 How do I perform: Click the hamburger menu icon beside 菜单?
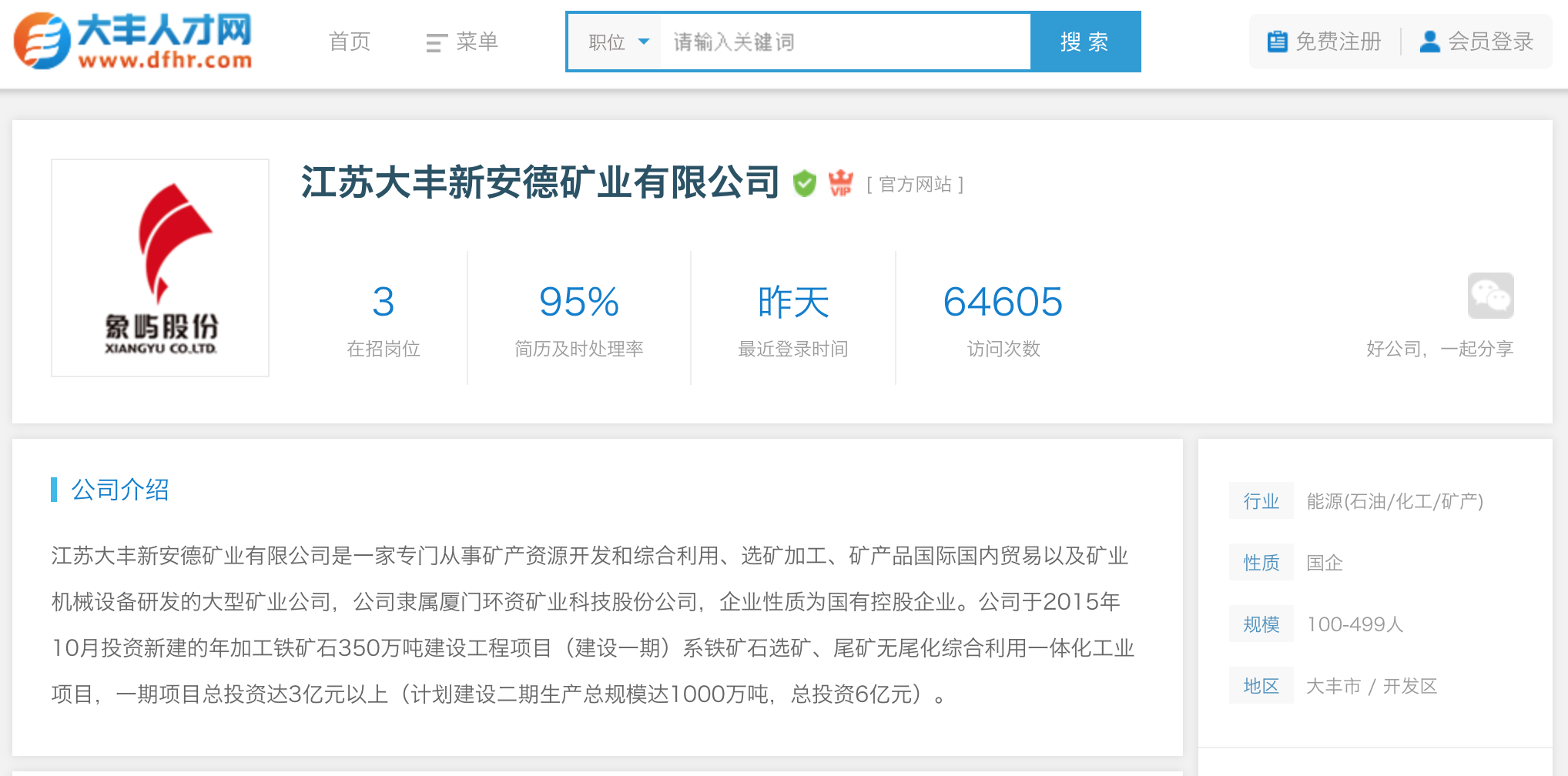pyautogui.click(x=436, y=43)
